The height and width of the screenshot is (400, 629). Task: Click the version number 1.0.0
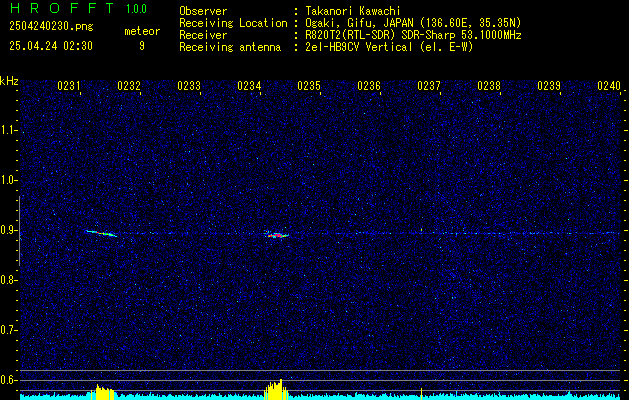tap(136, 9)
